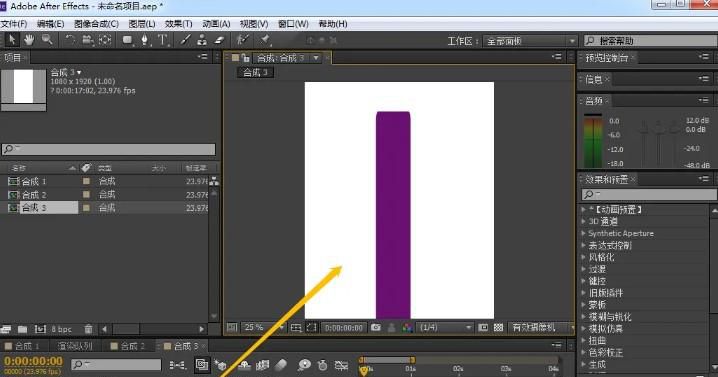Click the viewer timecode 0:00:00:00 button
This screenshot has height=377, width=718.
pos(343,328)
